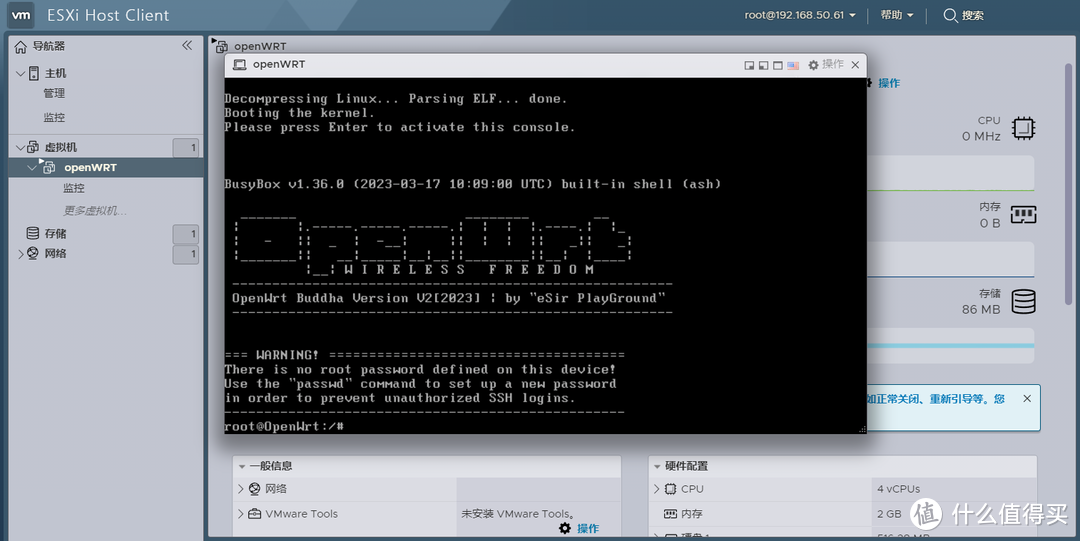Collapse the 一般信息 panel
This screenshot has height=541, width=1080.
pyautogui.click(x=242, y=467)
